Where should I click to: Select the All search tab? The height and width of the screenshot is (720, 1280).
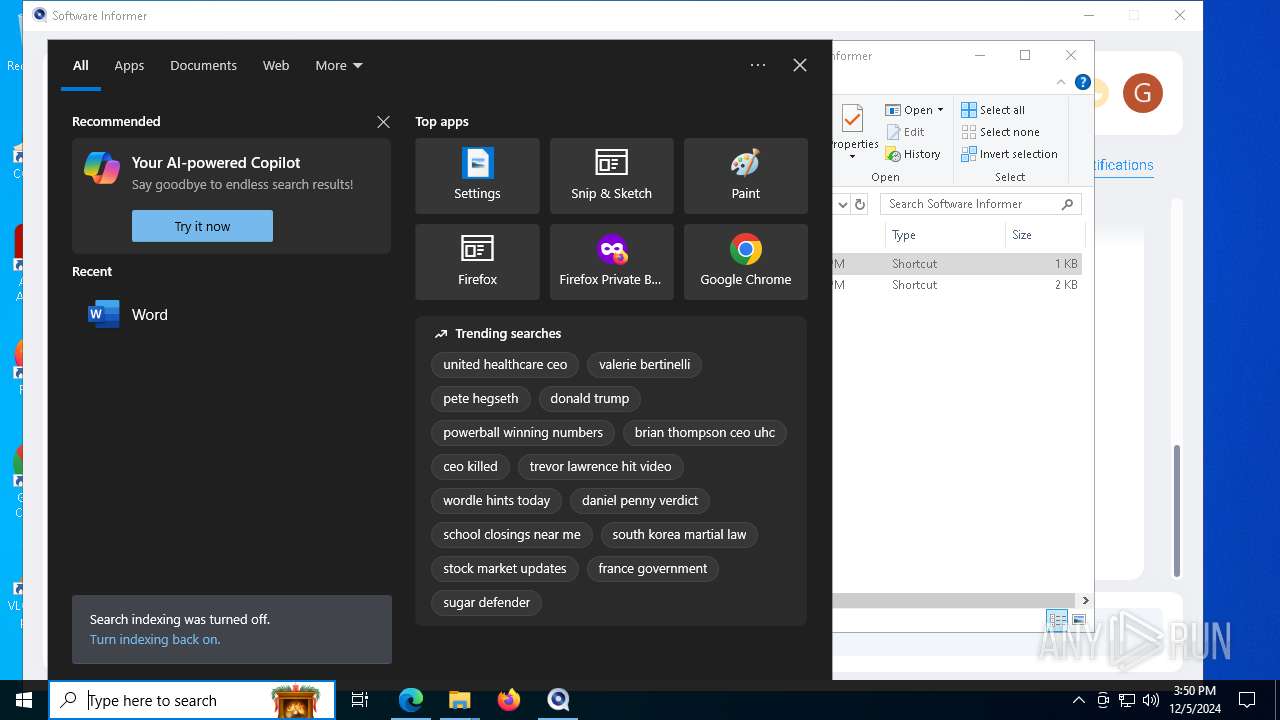(x=81, y=65)
